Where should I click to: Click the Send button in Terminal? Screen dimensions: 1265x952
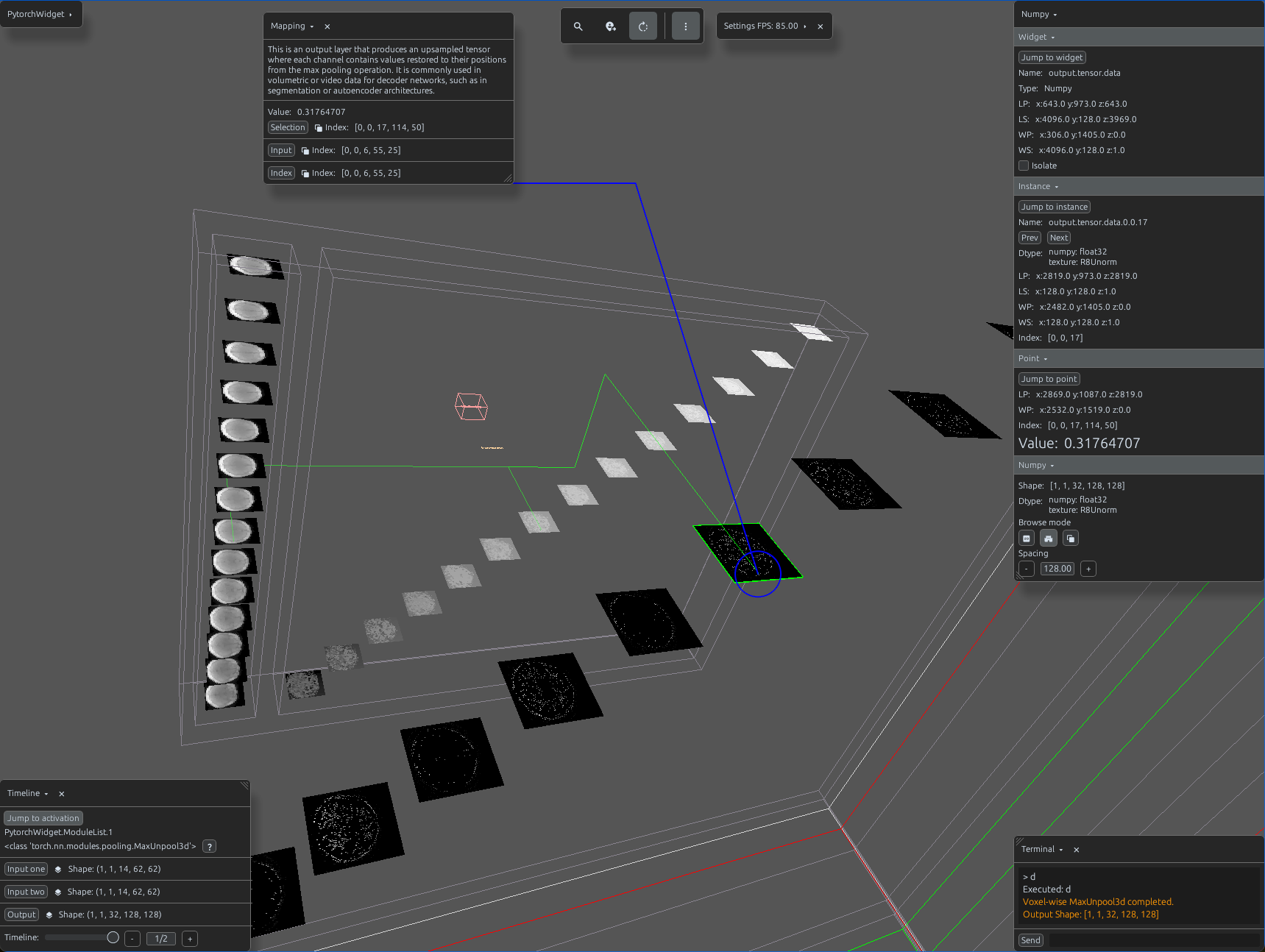(1031, 940)
